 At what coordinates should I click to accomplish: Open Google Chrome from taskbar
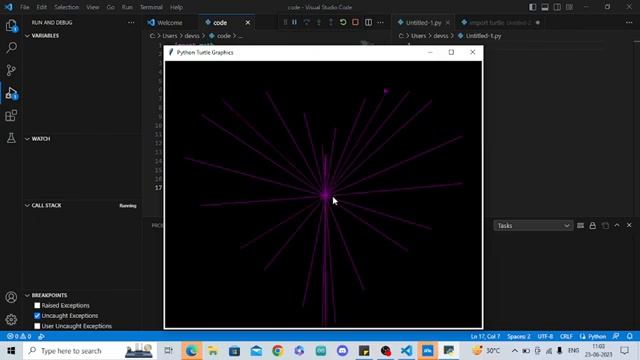coord(278,351)
